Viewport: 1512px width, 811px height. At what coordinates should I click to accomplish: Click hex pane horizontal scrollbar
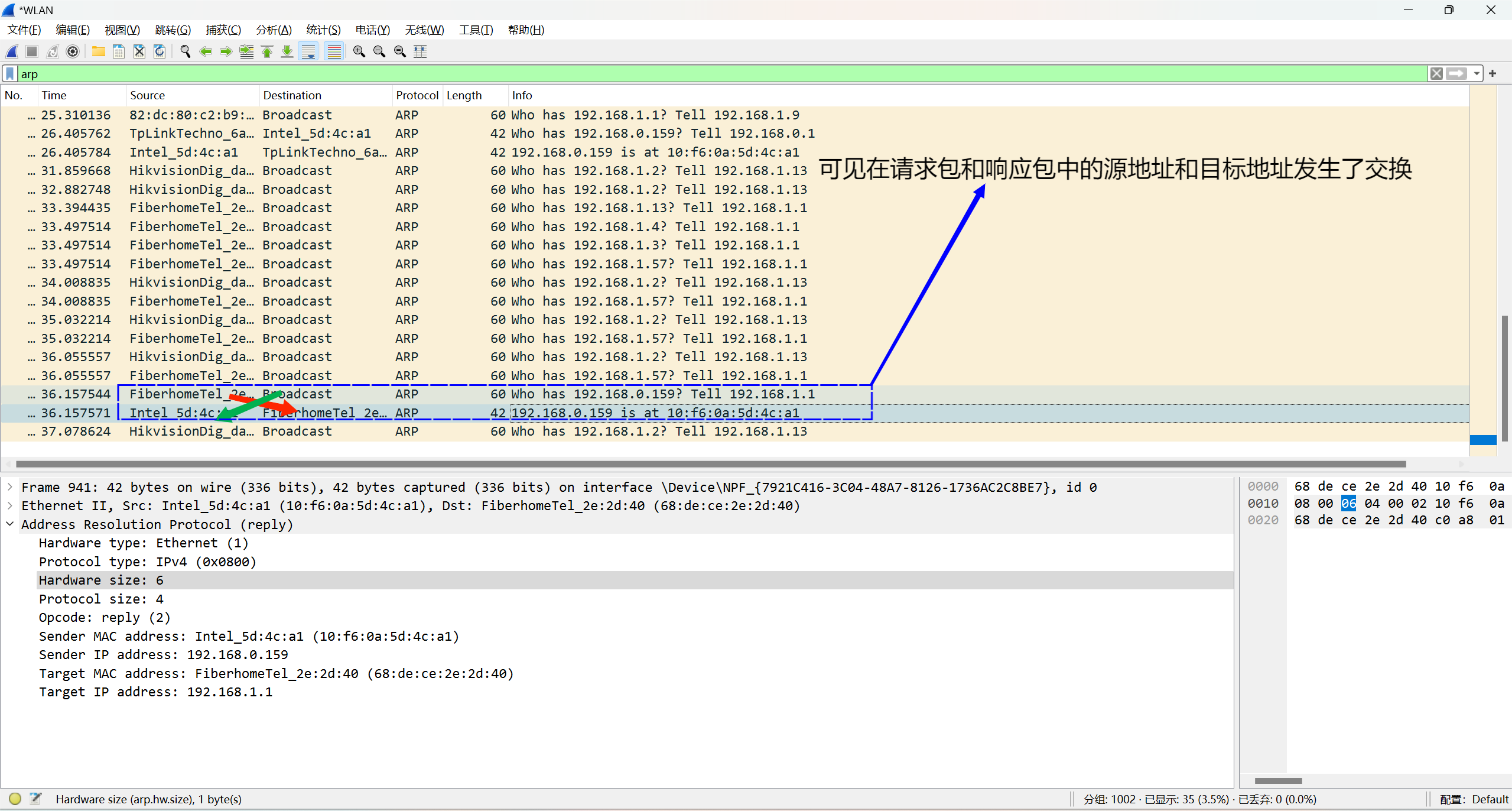tap(1278, 780)
